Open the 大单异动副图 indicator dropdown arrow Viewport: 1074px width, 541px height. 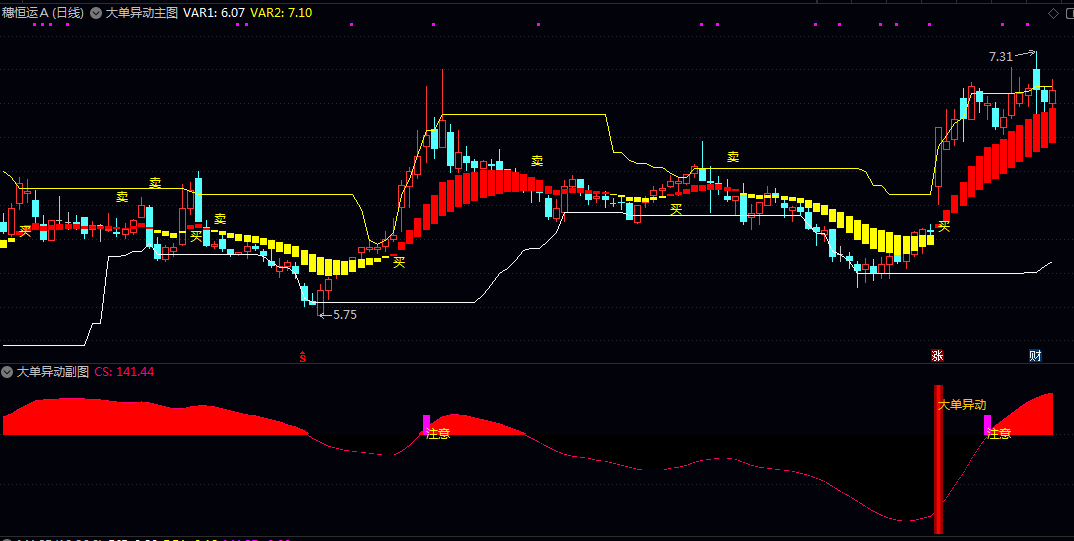pos(8,372)
